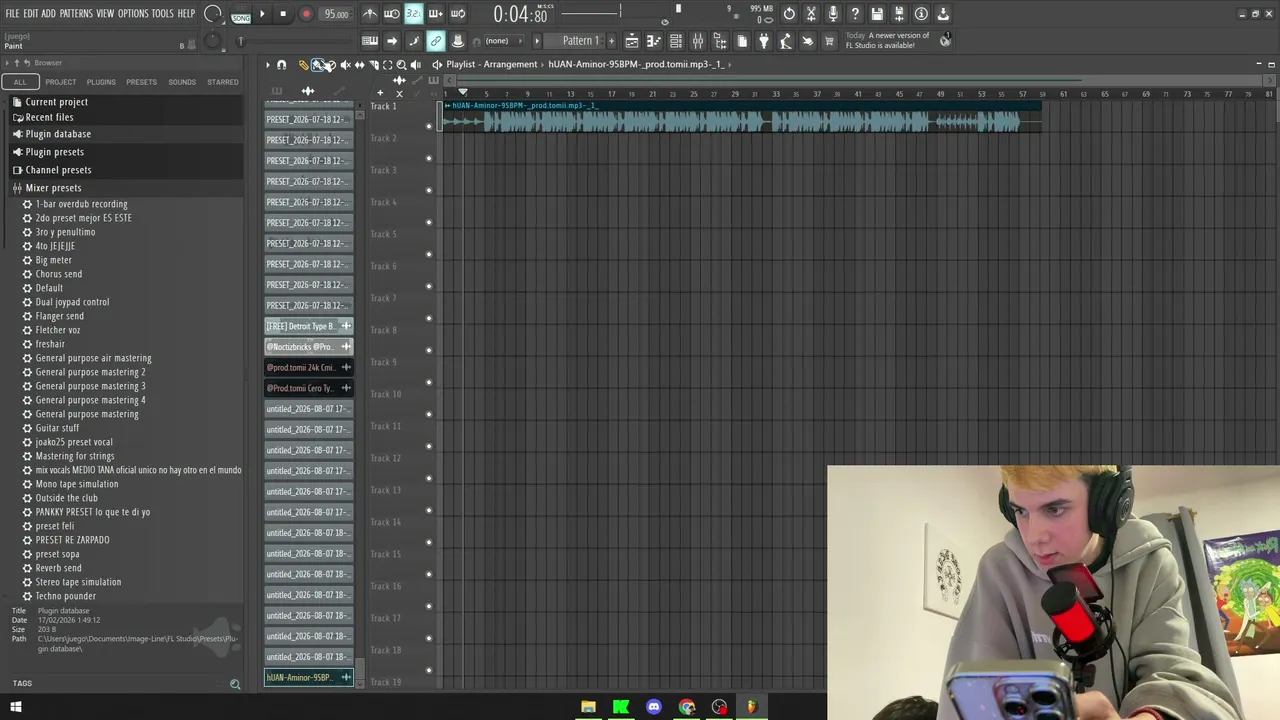
Task: Save the project with the floppy icon
Action: pyautogui.click(x=877, y=14)
